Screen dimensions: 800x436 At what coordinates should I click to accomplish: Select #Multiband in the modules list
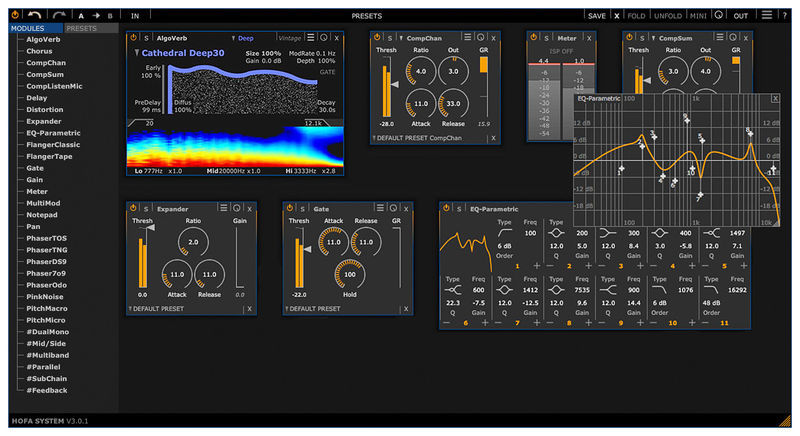[47, 355]
